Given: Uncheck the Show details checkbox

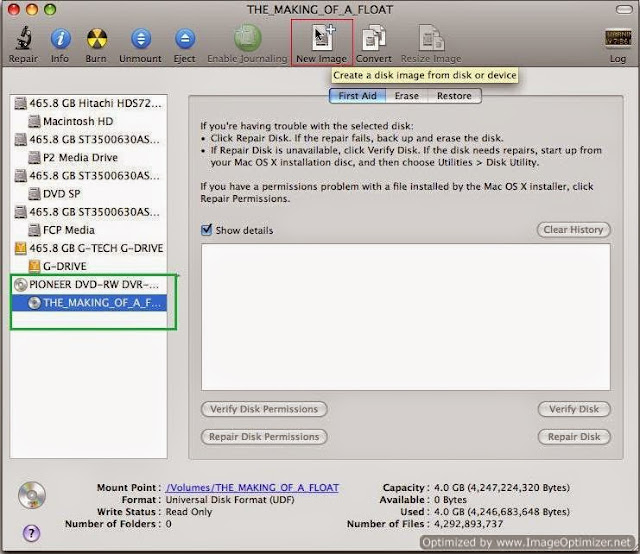Looking at the screenshot, I should coord(207,229).
